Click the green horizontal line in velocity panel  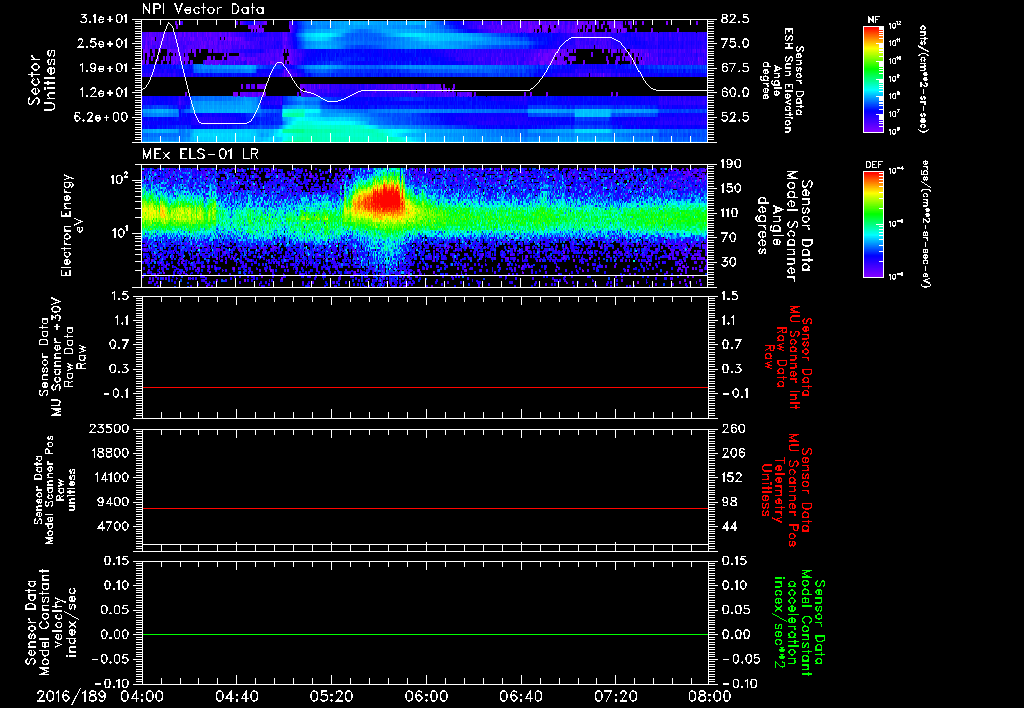tap(425, 634)
